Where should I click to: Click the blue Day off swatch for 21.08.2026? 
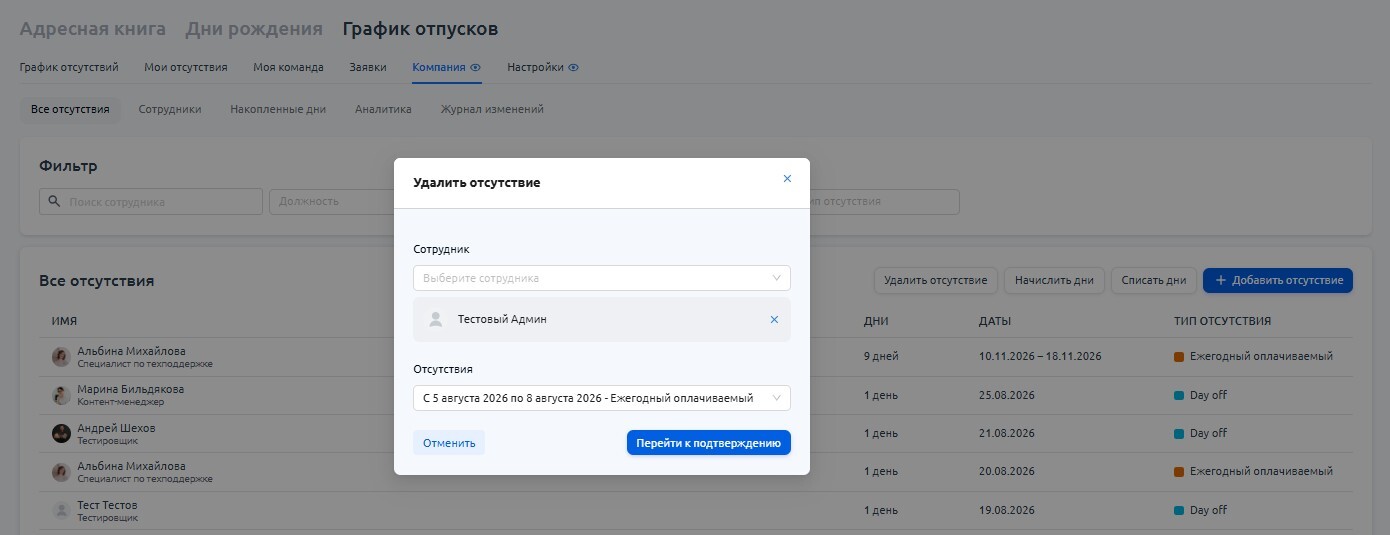[1179, 433]
